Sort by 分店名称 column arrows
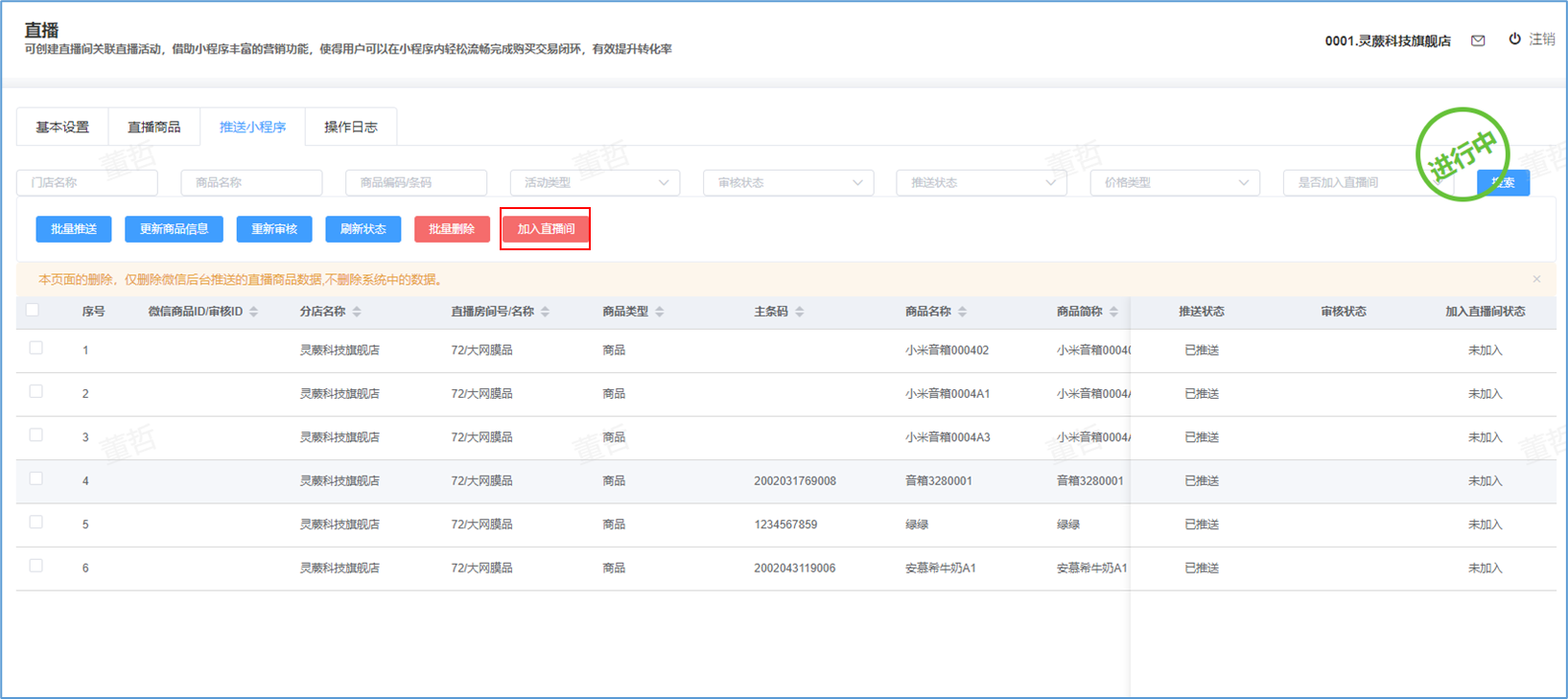Image resolution: width=1568 pixels, height=699 pixels. [357, 312]
